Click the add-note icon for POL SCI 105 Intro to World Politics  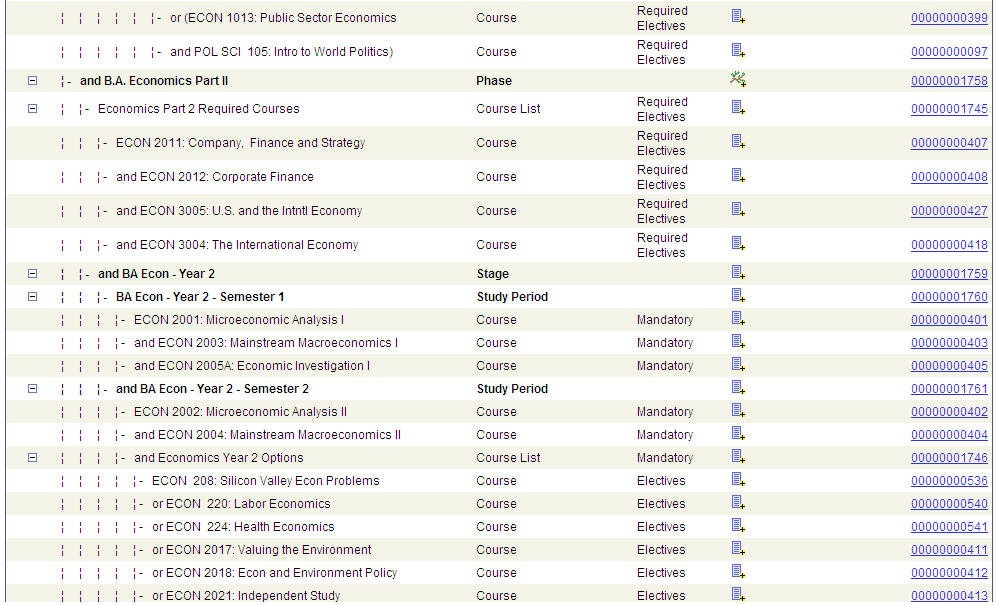(737, 52)
